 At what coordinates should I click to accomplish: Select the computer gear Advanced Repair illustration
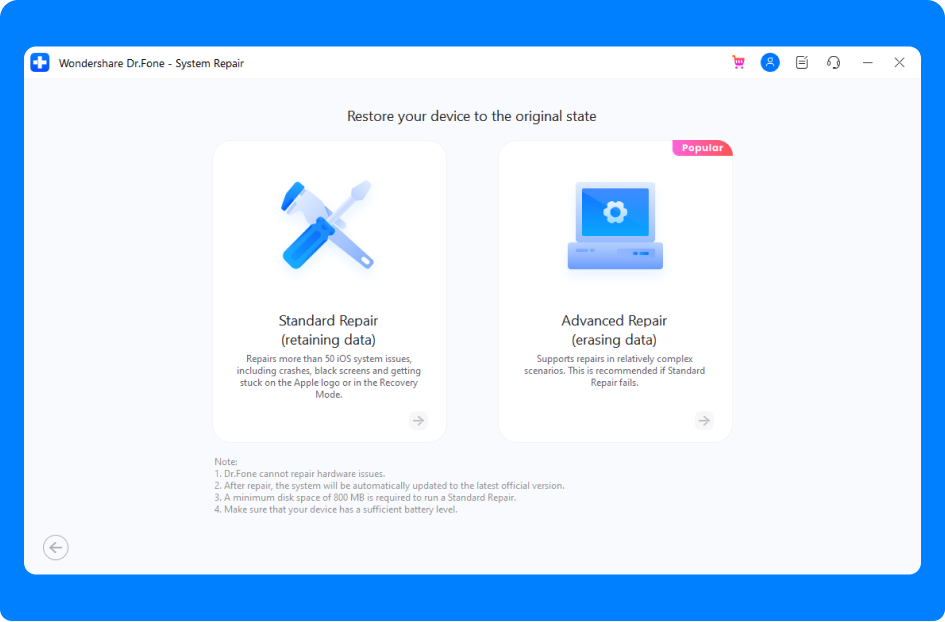pos(615,225)
